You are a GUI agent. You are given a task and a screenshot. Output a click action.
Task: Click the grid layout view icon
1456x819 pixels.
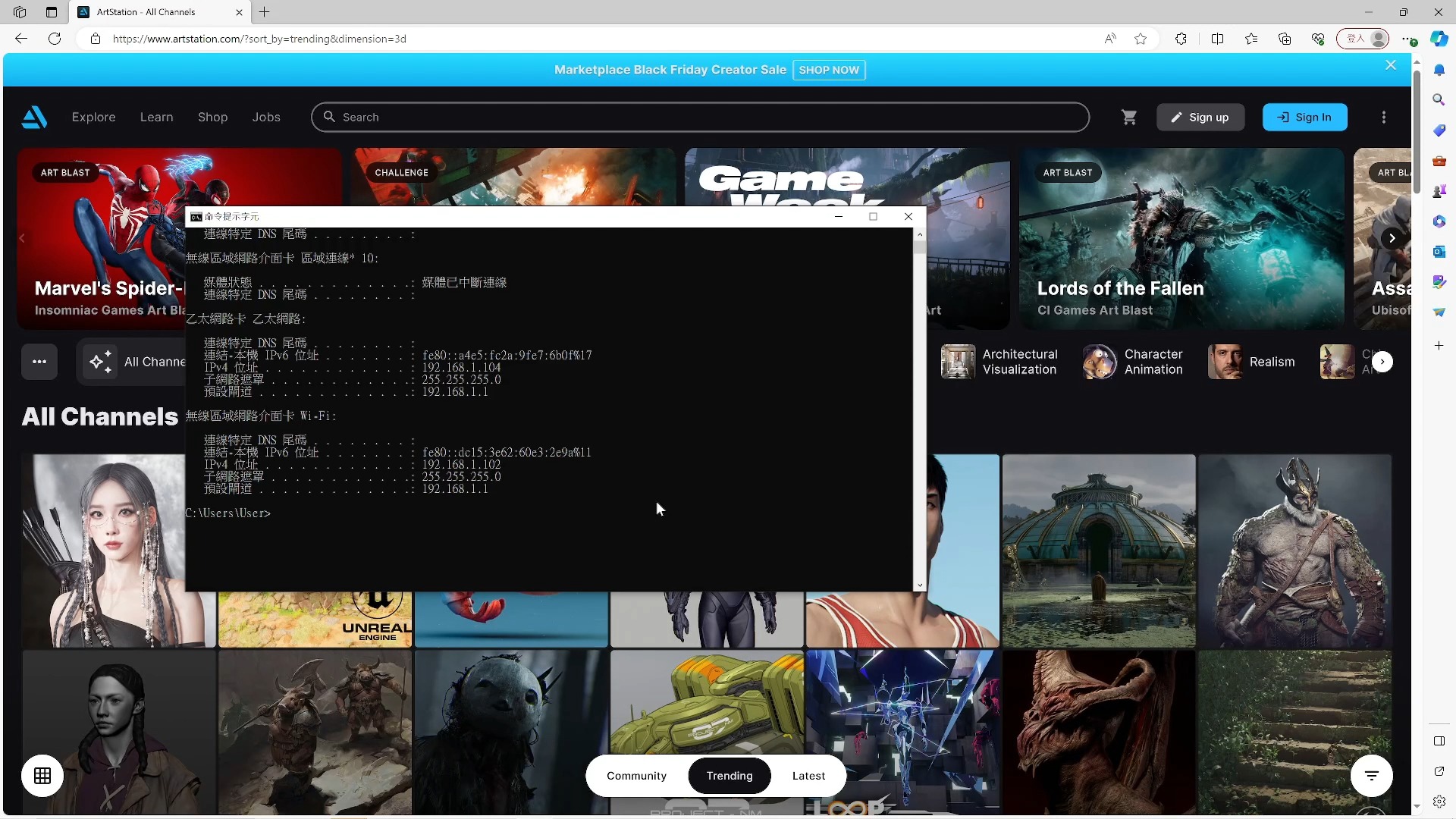42,776
